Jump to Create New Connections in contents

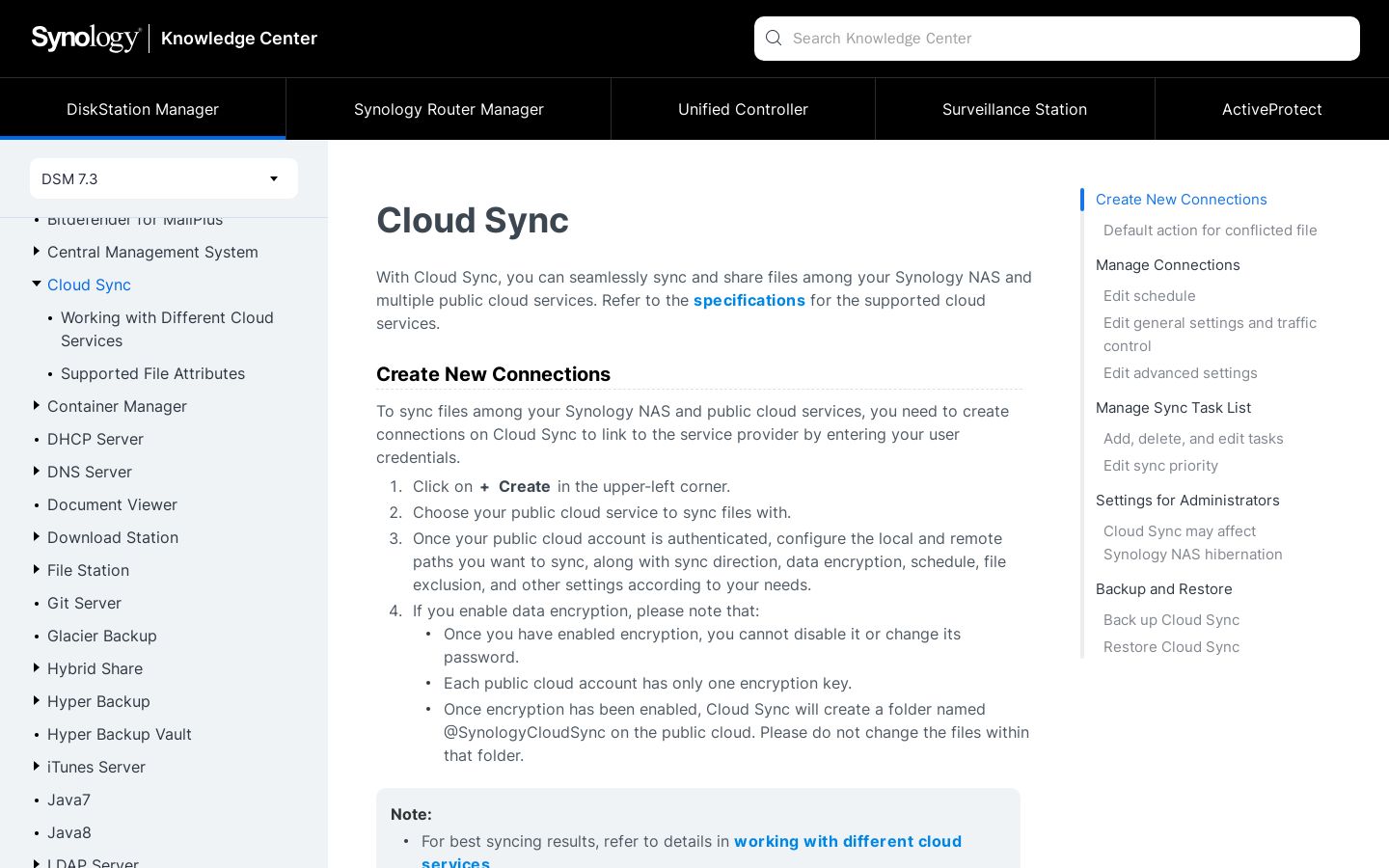click(1182, 200)
